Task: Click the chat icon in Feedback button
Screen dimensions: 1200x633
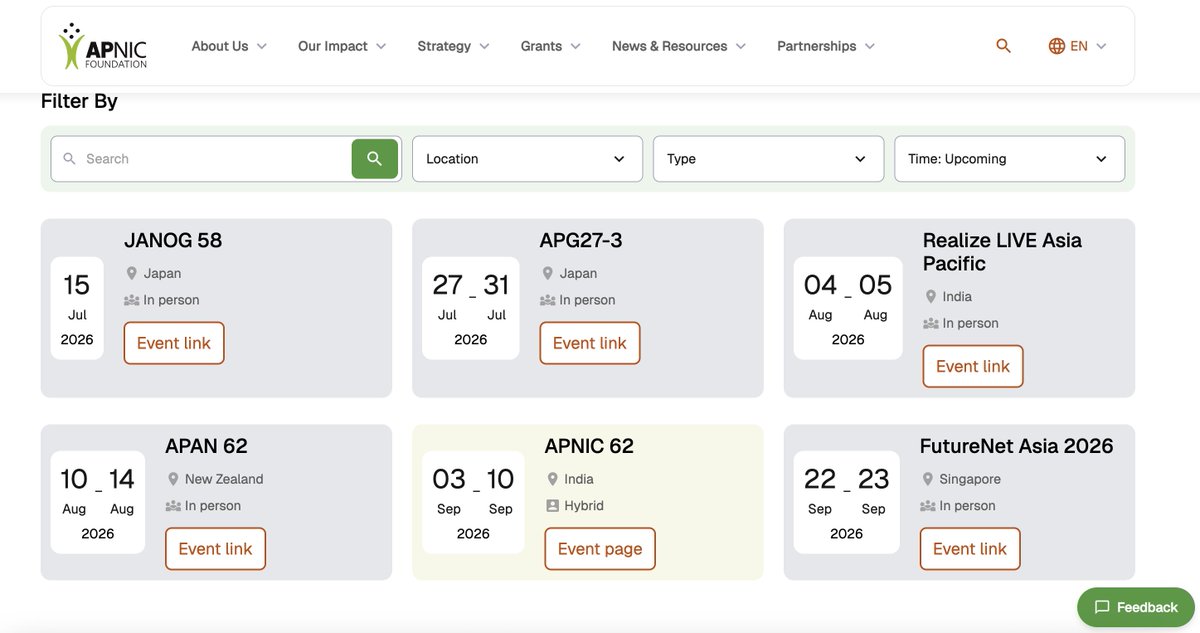Action: click(1102, 607)
